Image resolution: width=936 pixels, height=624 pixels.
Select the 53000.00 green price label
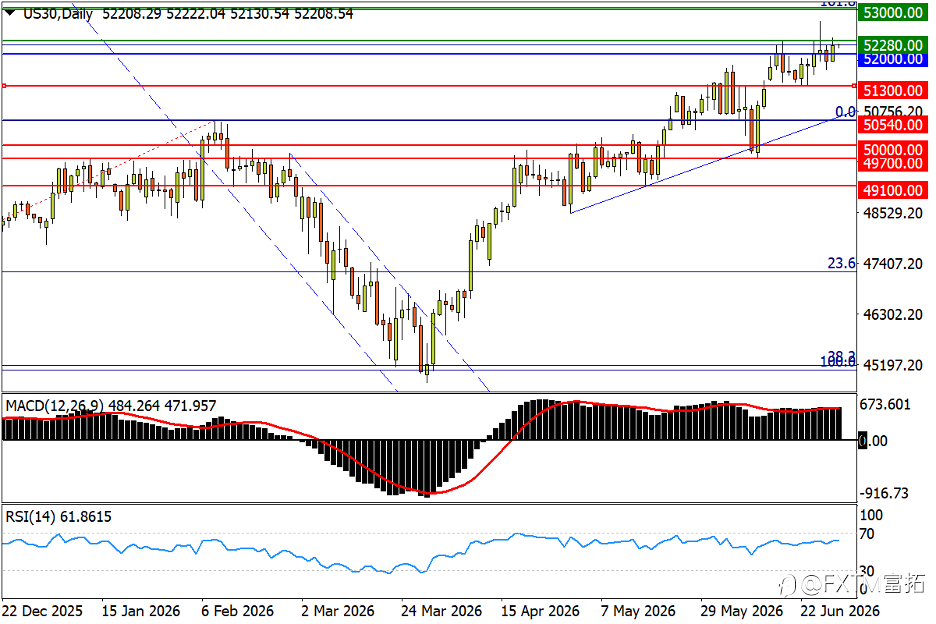coord(892,13)
